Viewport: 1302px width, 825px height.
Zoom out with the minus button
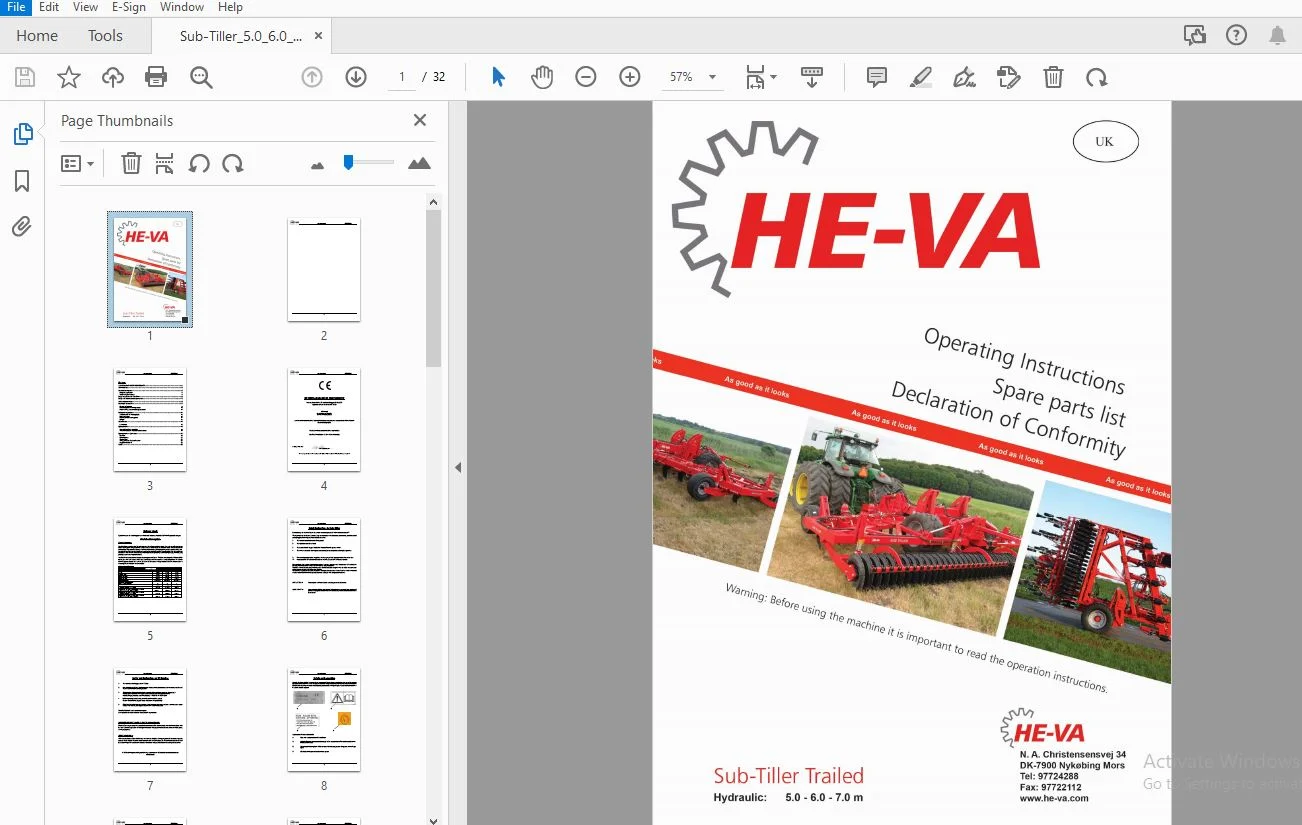coord(586,77)
